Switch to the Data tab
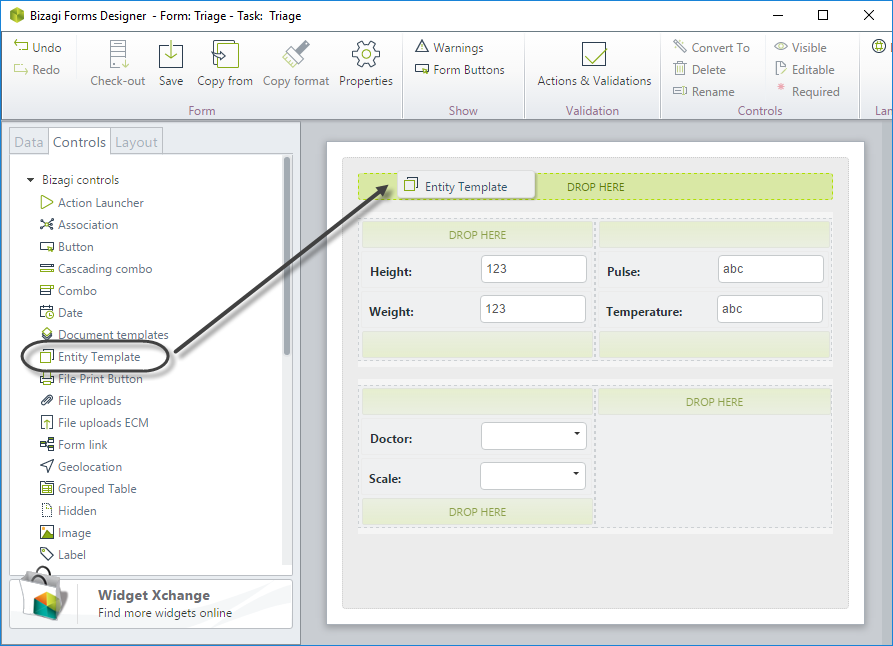Viewport: 893px width, 646px height. (x=28, y=142)
